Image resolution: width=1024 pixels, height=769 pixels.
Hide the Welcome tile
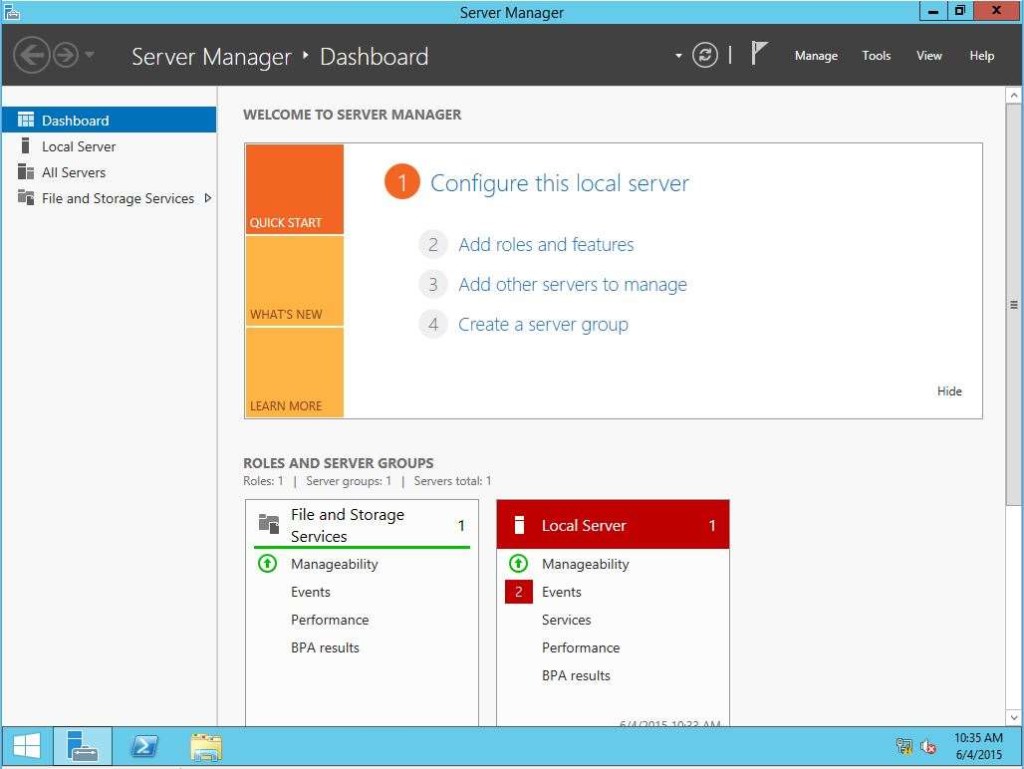948,391
